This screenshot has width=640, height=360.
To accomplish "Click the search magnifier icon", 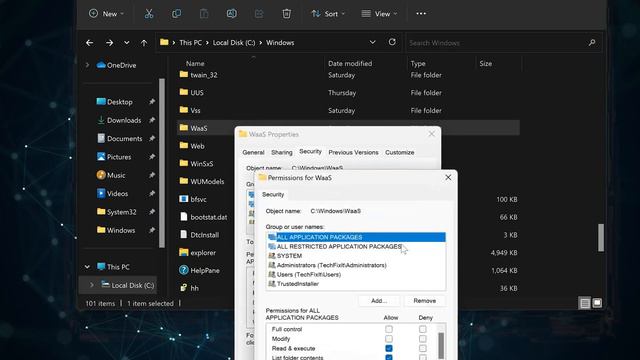I will tap(592, 42).
